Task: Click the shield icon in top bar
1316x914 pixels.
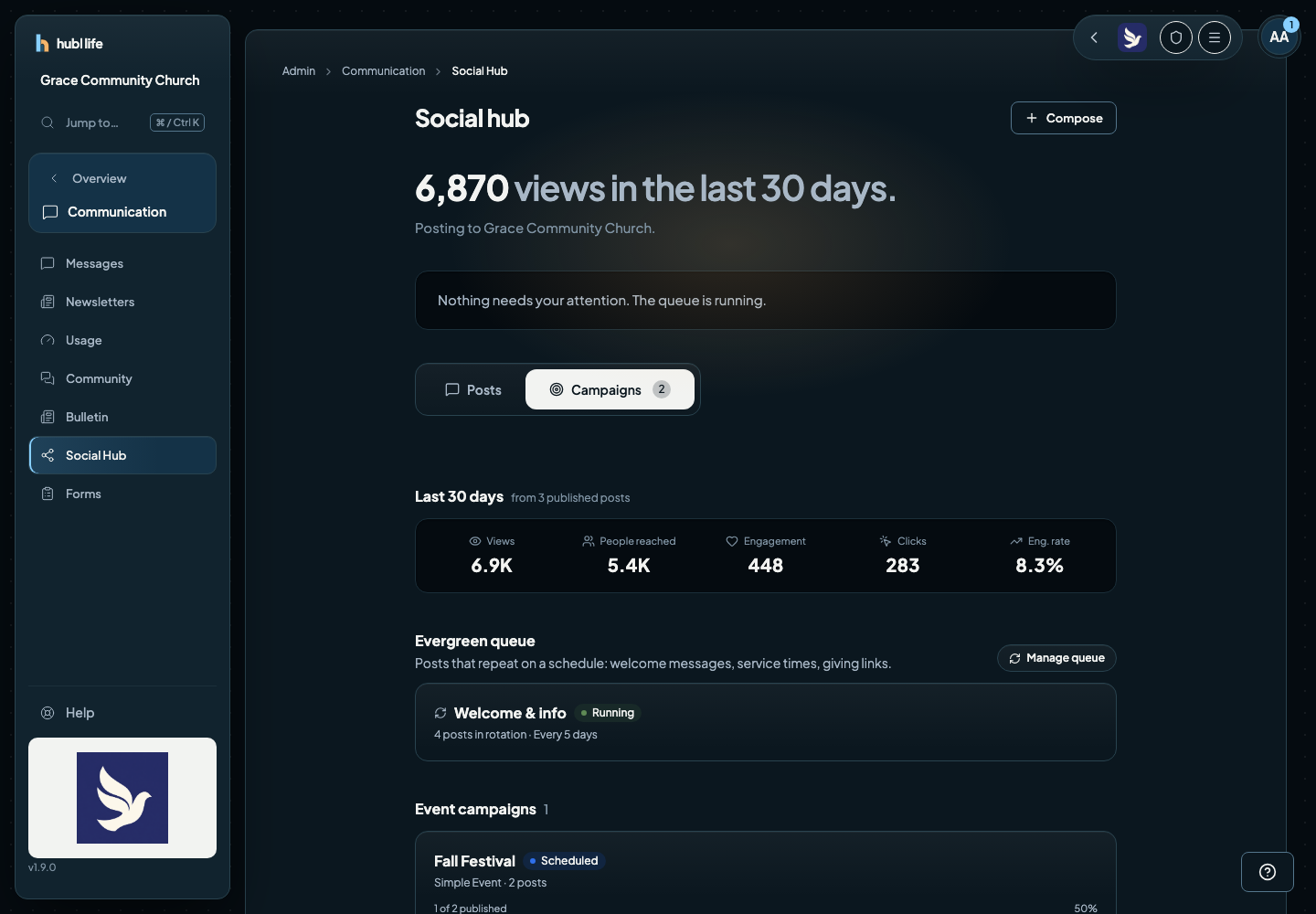Action: pyautogui.click(x=1176, y=37)
